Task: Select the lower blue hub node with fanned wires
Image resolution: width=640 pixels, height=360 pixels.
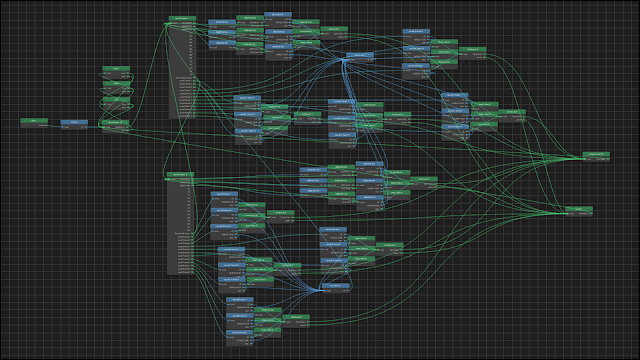Action: click(335, 288)
